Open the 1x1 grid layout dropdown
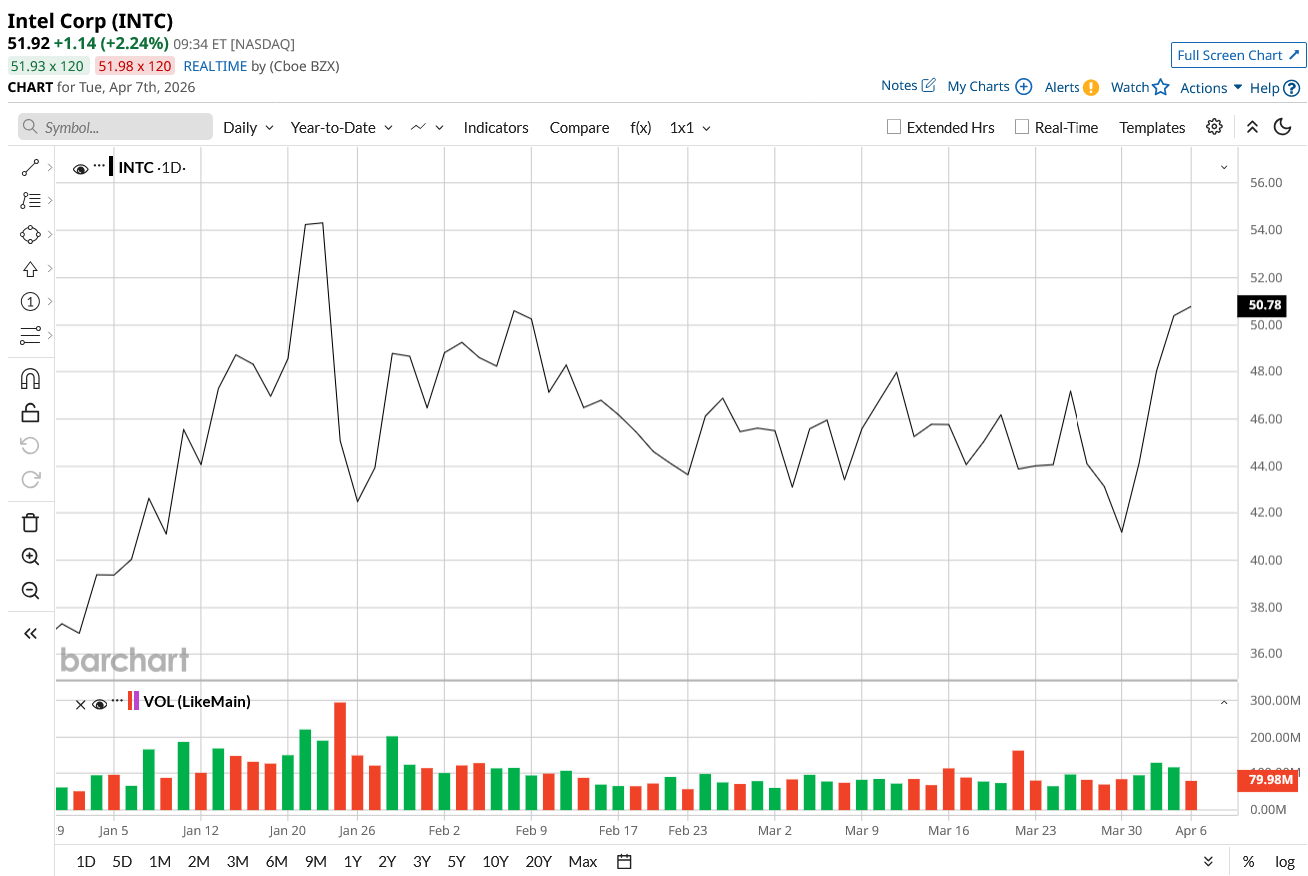Image resolution: width=1308 pixels, height=876 pixels. point(690,128)
